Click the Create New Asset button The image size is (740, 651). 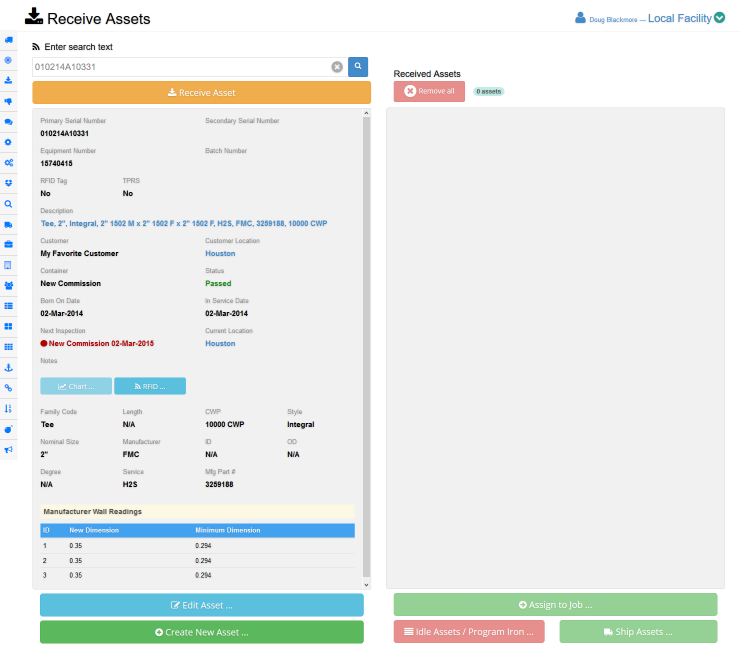(x=201, y=632)
